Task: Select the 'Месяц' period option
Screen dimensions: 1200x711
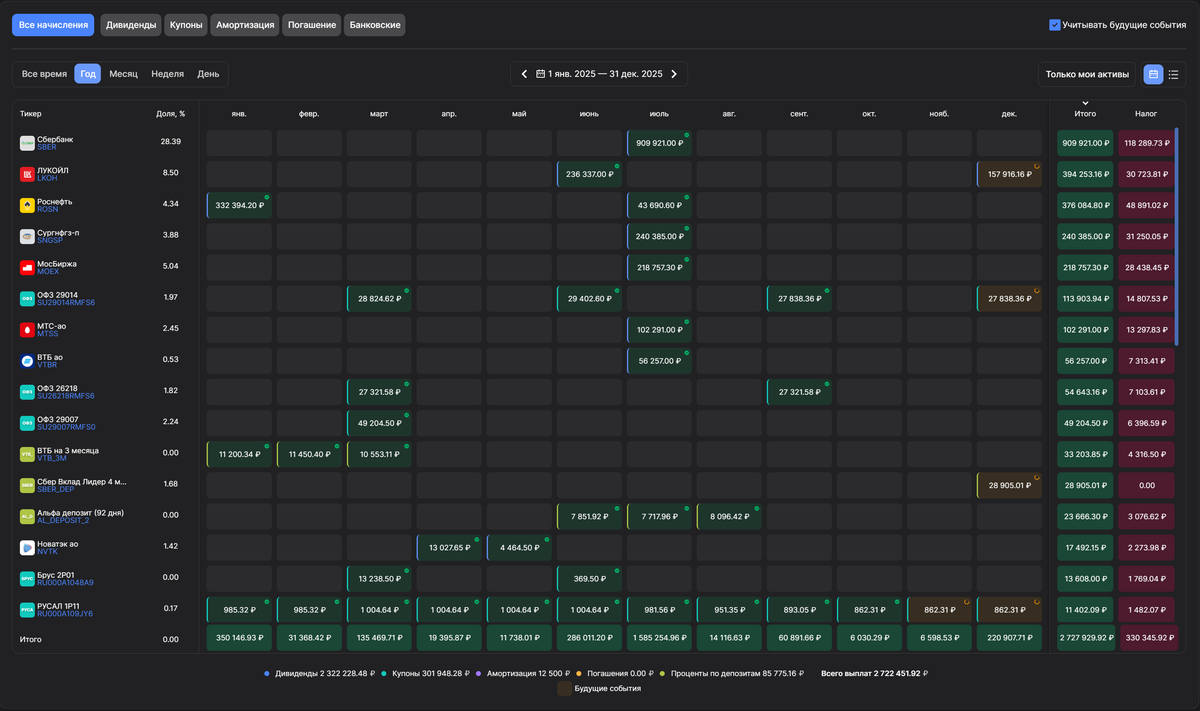Action: tap(124, 74)
